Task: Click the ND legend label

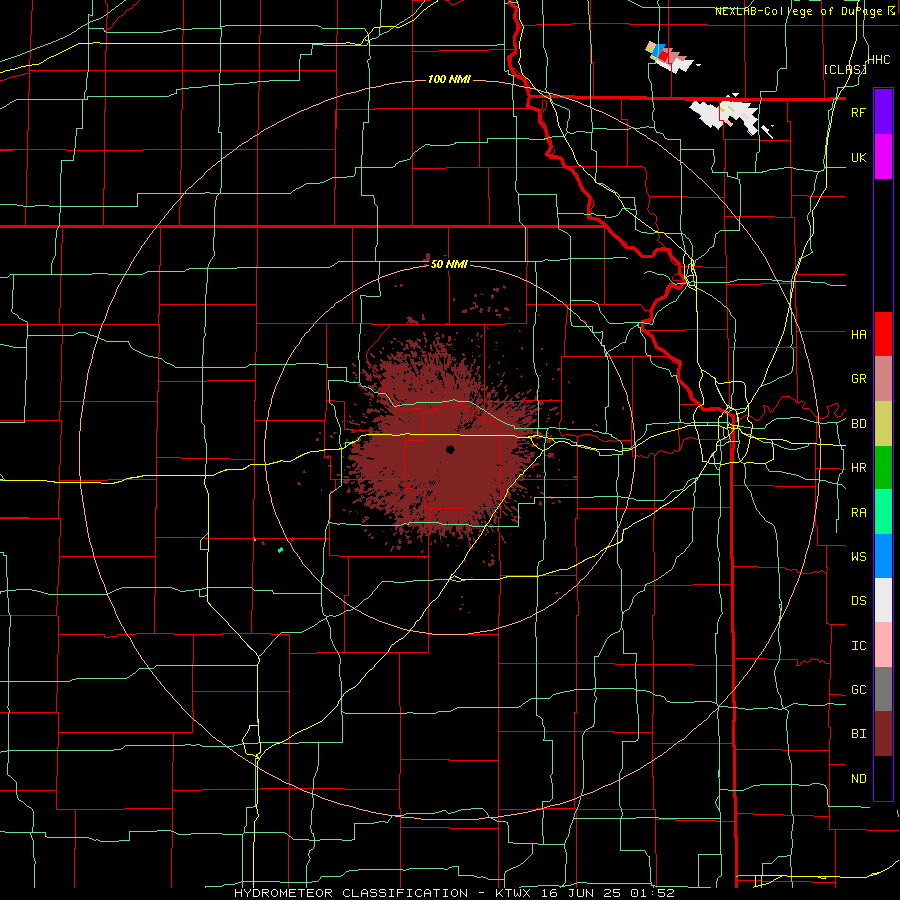Action: (858, 779)
